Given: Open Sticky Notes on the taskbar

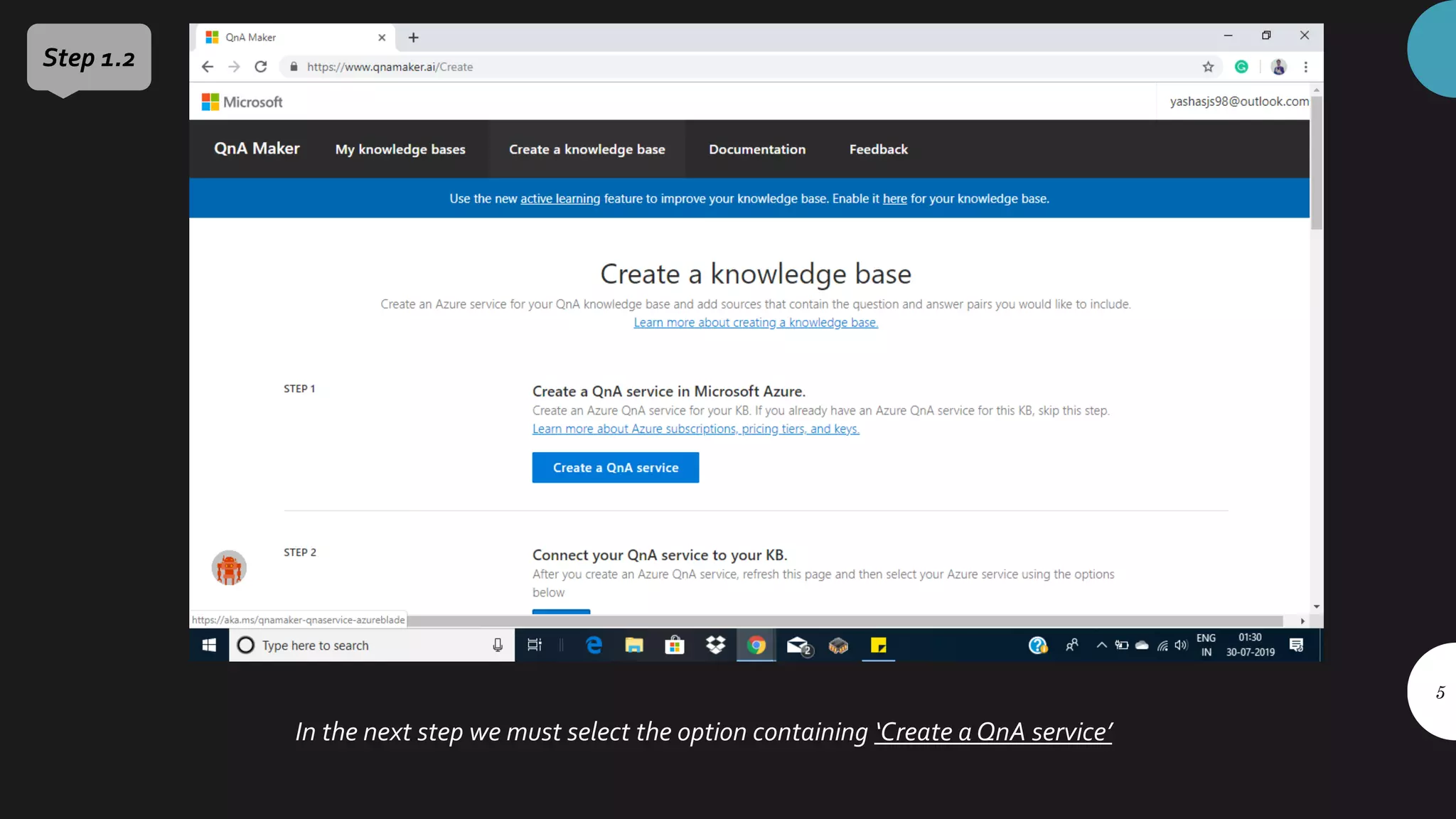Looking at the screenshot, I should pos(879,646).
